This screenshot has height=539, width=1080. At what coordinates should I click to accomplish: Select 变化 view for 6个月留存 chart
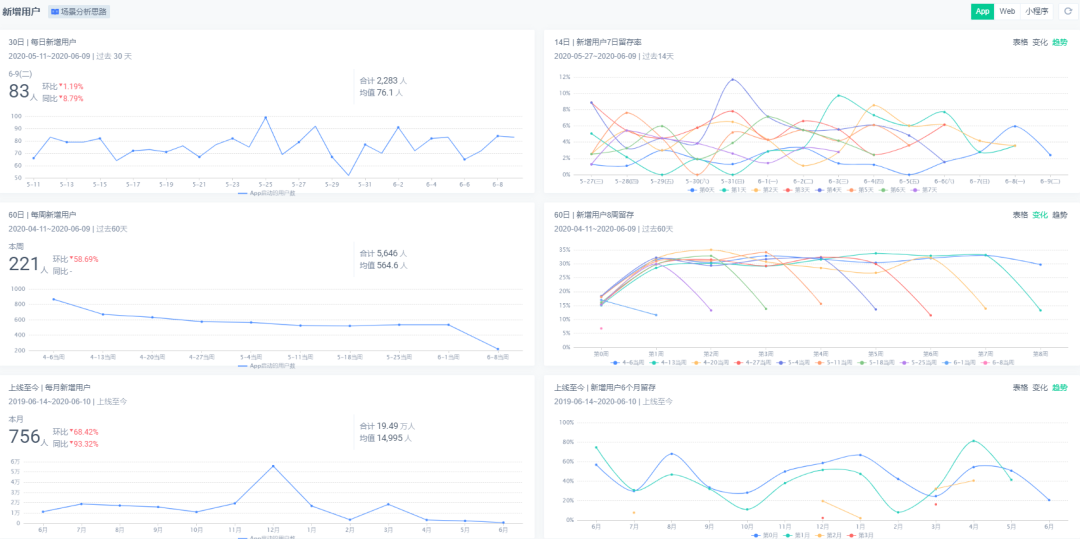click(1040, 388)
